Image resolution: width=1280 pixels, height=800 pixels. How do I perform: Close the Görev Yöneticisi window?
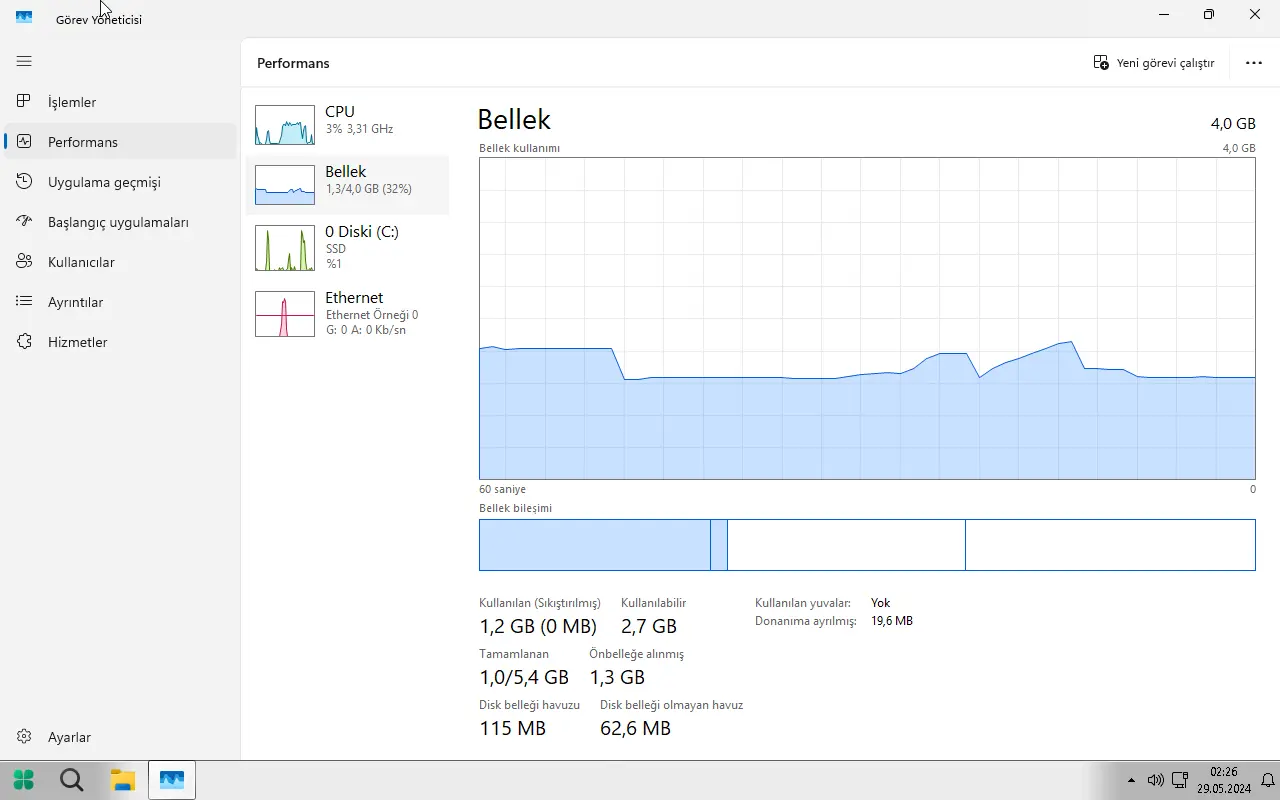pyautogui.click(x=1255, y=15)
